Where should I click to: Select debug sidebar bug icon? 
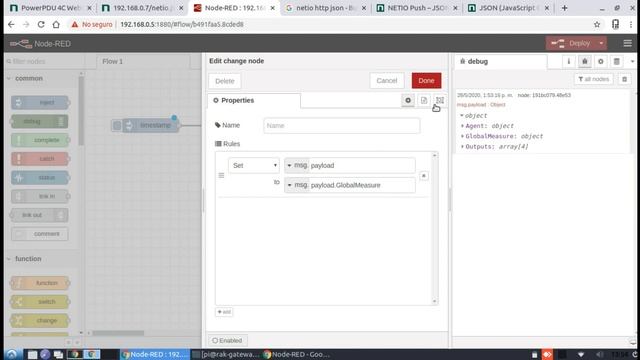(x=584, y=61)
